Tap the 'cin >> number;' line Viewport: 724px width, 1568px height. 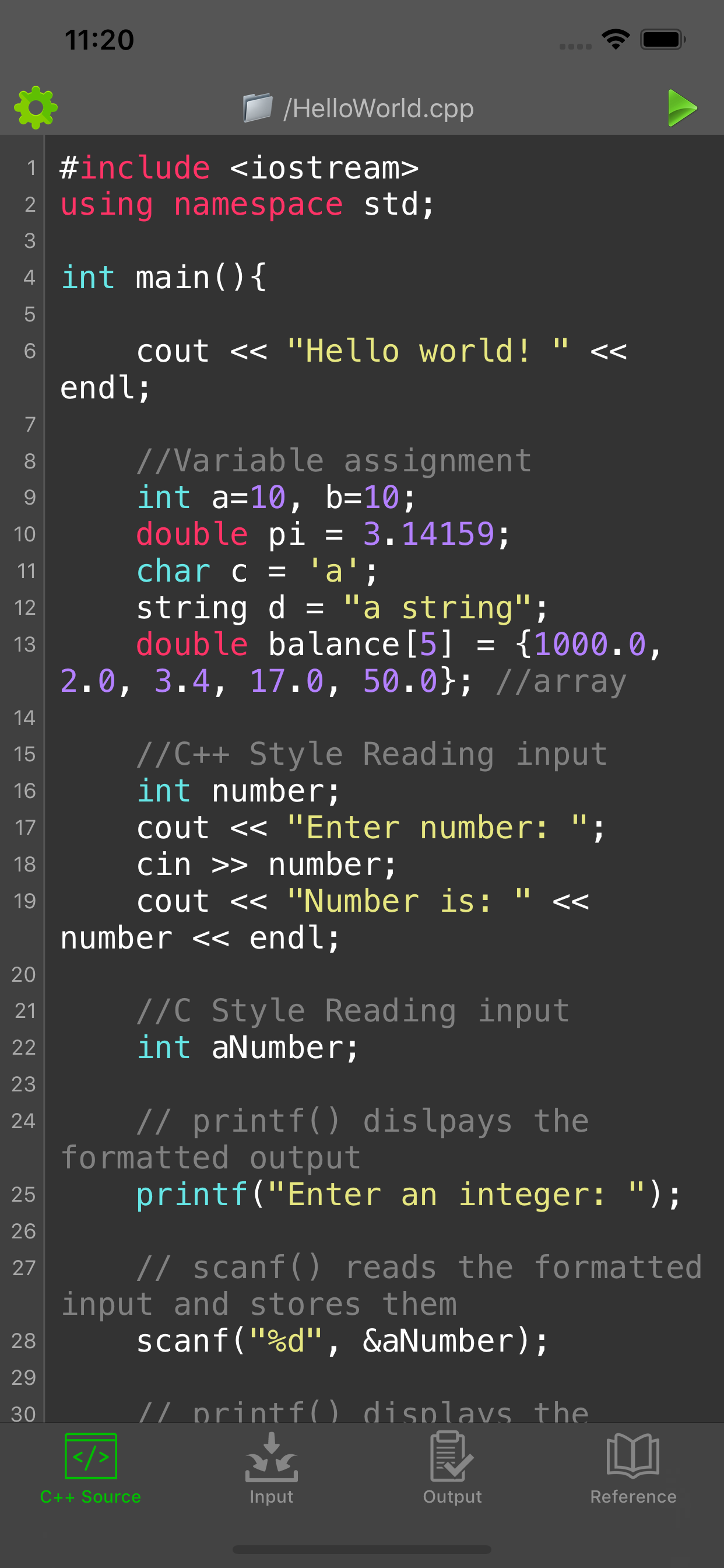pos(266,864)
